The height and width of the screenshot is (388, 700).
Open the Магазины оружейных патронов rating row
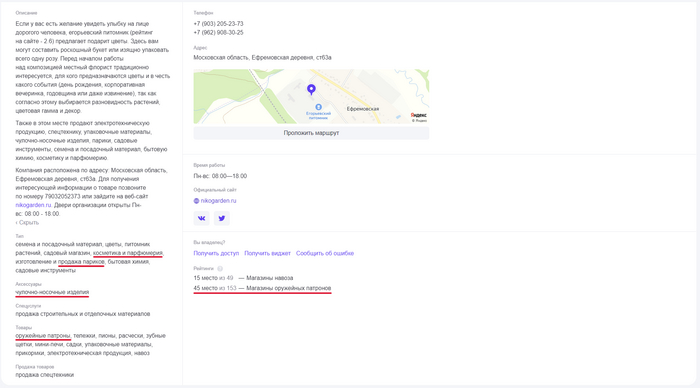point(262,288)
